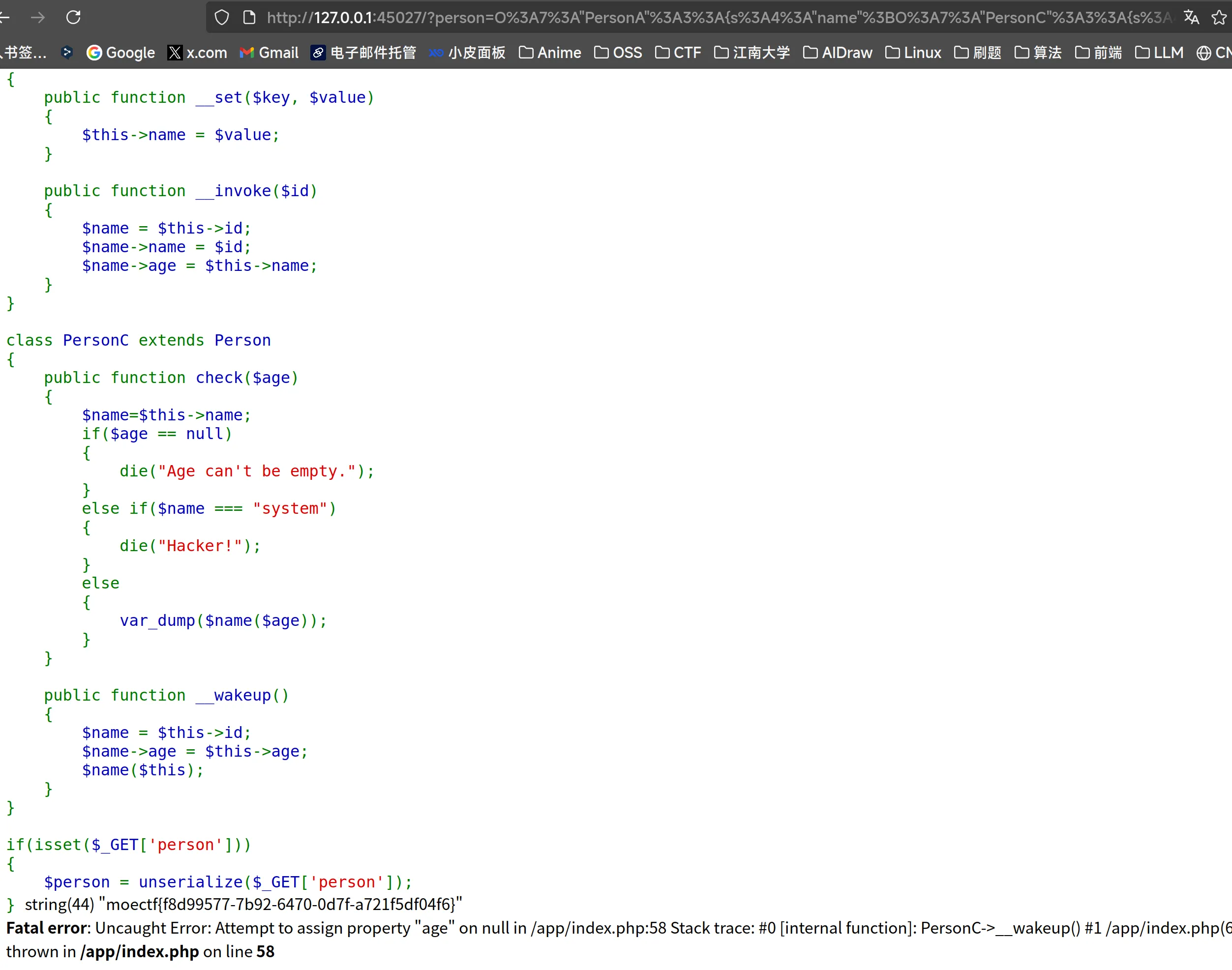Viewport: 1232px width, 970px height.
Task: Open the tracking protection shield icon
Action: click(x=221, y=18)
